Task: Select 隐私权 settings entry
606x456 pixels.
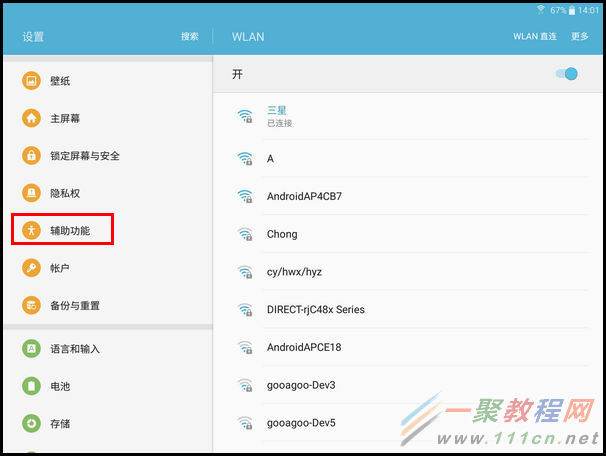Action: pos(108,193)
